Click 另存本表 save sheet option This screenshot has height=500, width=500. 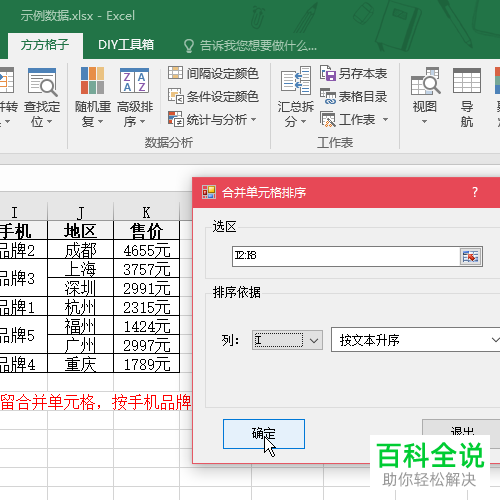point(354,73)
